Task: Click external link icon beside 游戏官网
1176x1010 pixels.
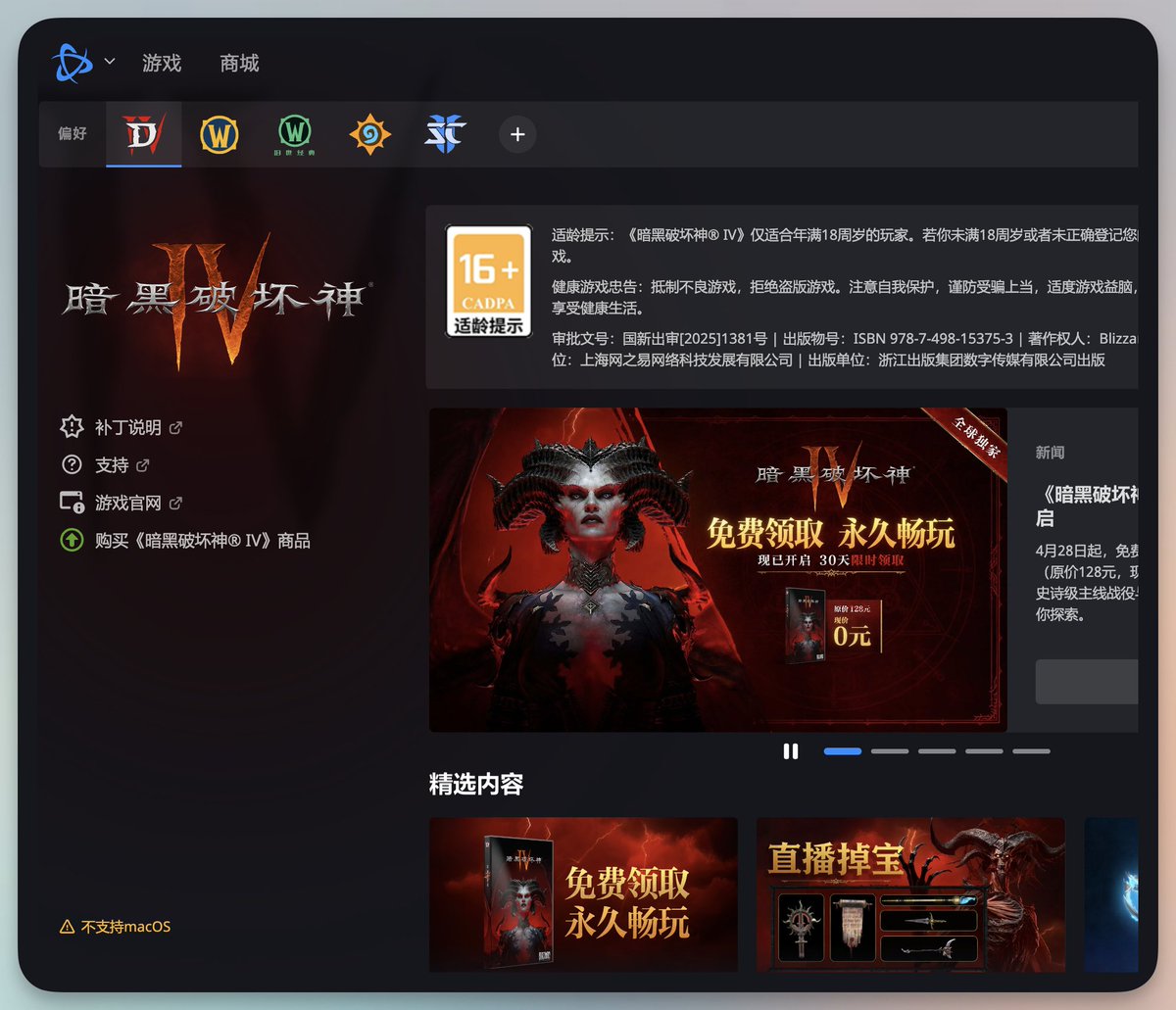Action: coord(176,504)
